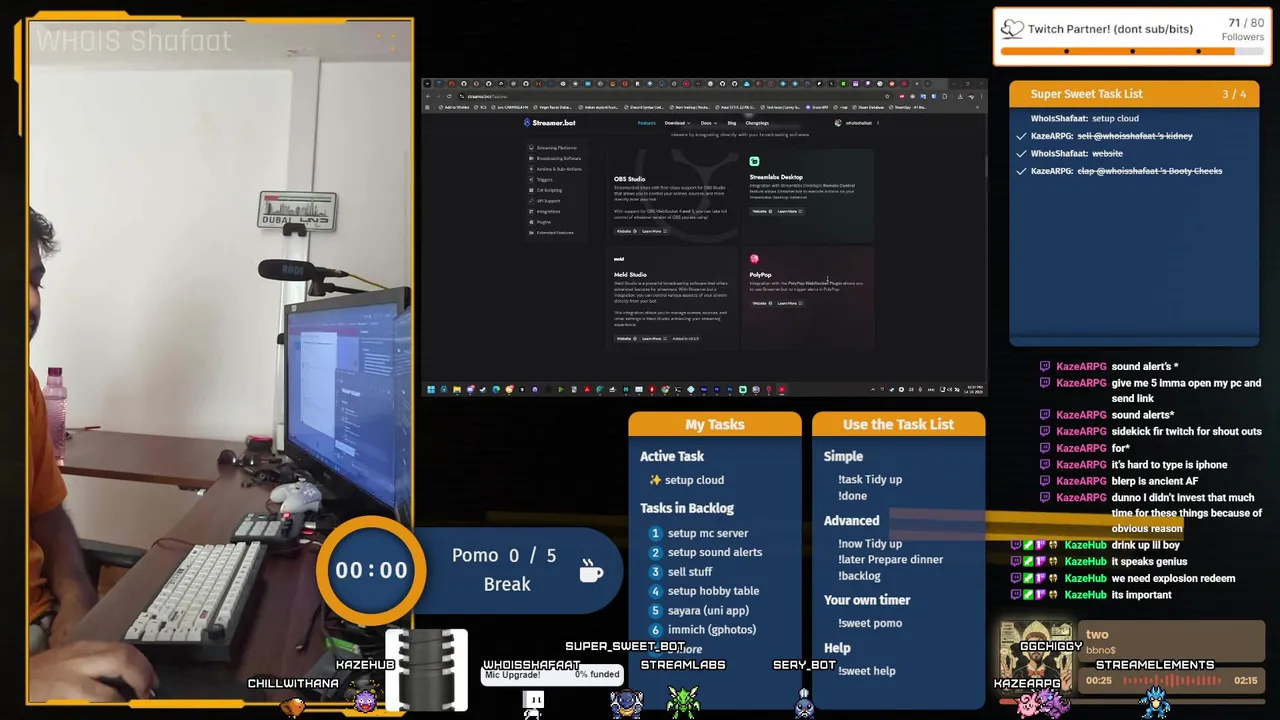
Task: Show hidden tray icons chevron in taskbar
Action: click(873, 389)
